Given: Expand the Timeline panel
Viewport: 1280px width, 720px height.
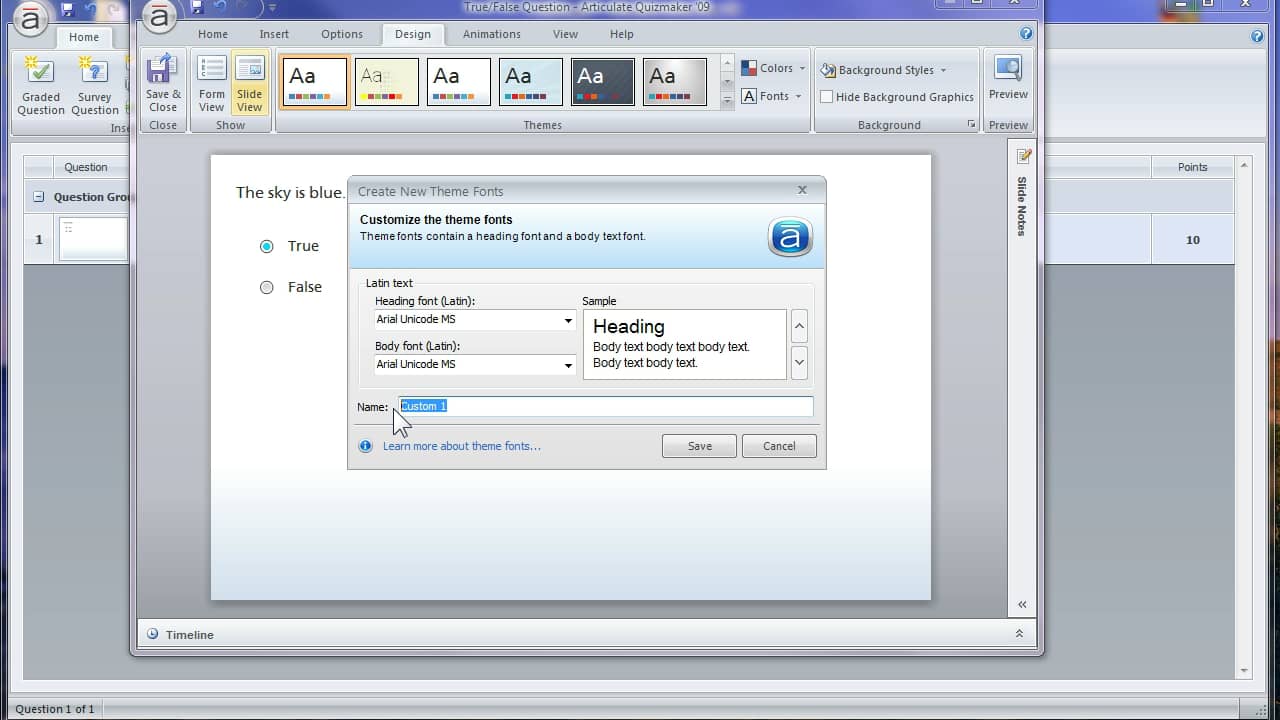Looking at the screenshot, I should pos(1019,634).
